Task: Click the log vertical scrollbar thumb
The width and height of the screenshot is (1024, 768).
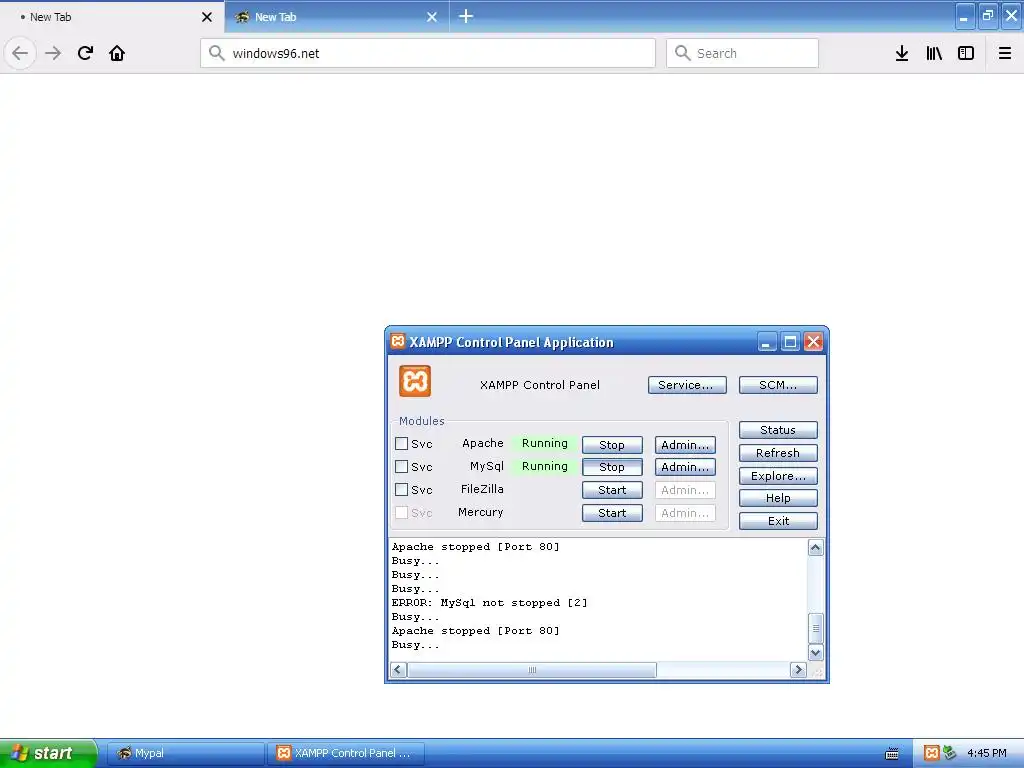Action: pos(815,628)
